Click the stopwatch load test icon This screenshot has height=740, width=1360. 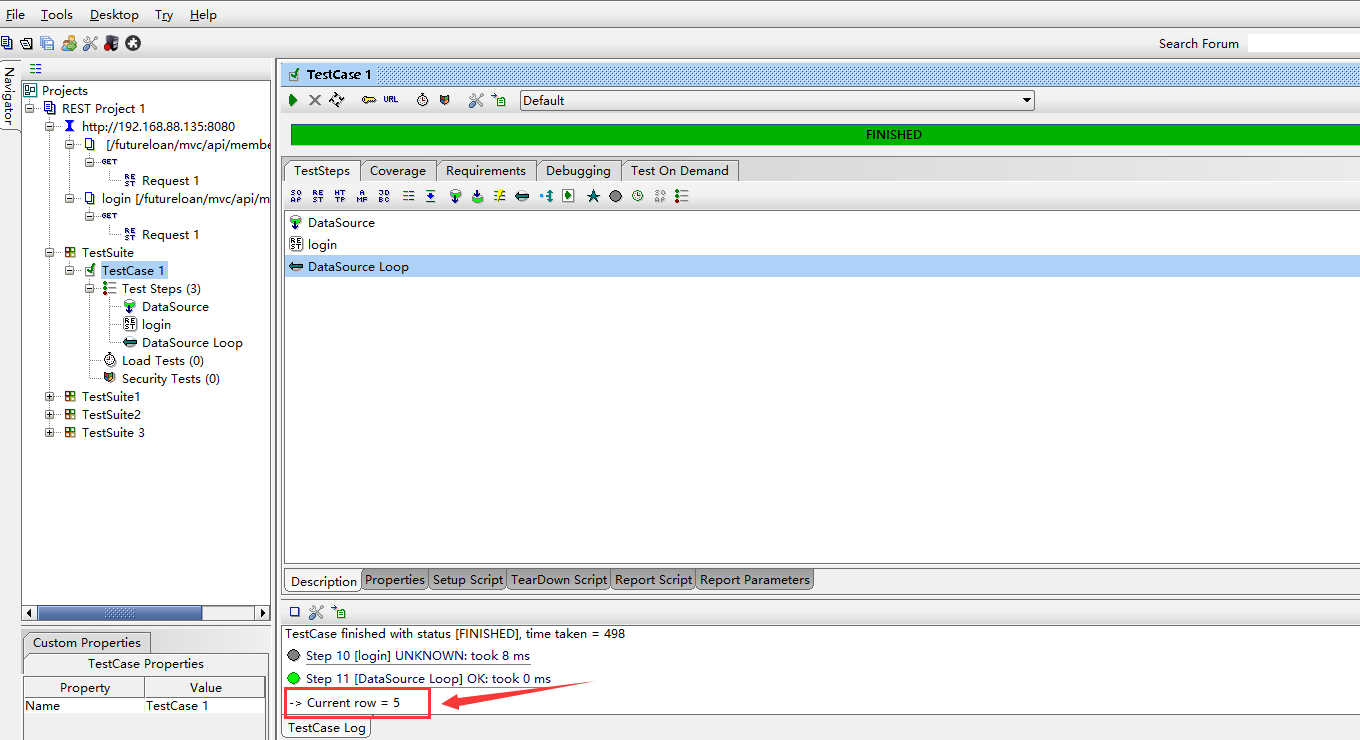click(x=422, y=100)
